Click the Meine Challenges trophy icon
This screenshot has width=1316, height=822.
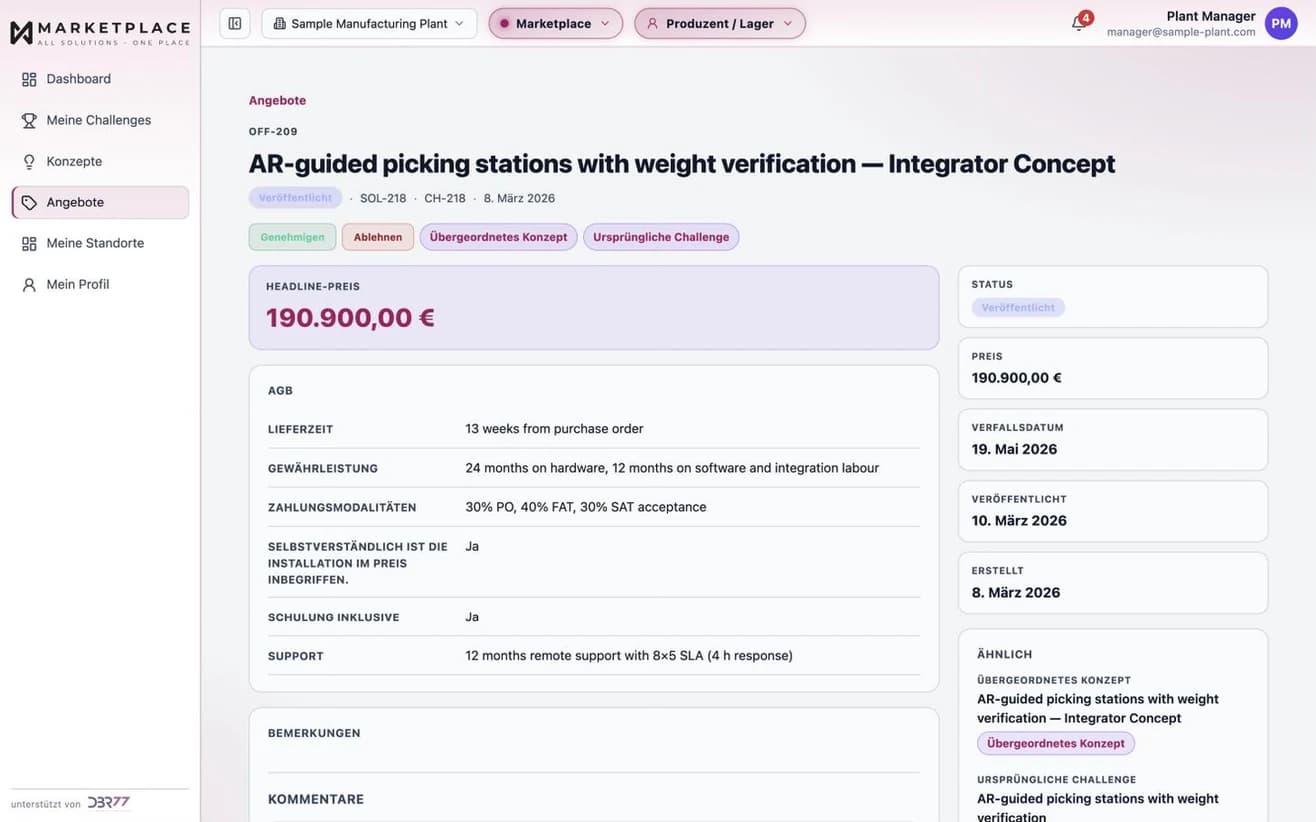[x=29, y=120]
